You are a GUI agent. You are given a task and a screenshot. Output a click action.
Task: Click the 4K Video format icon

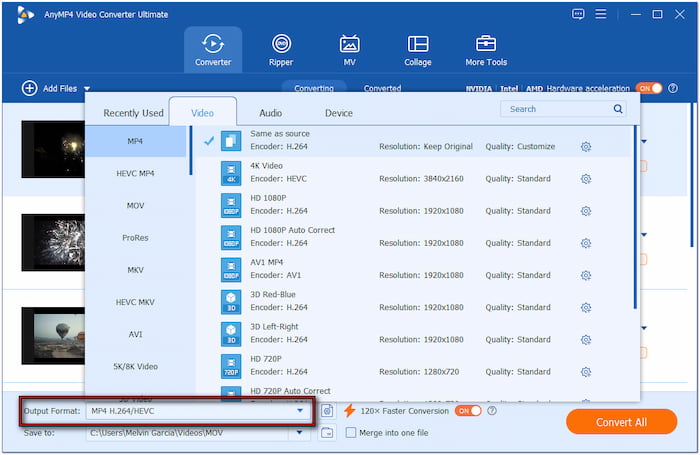[231, 173]
